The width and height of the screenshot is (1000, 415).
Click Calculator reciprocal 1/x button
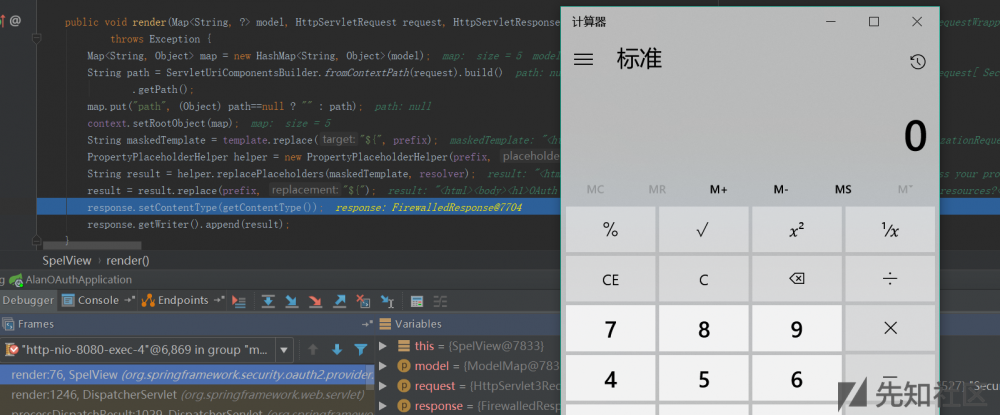pos(890,230)
